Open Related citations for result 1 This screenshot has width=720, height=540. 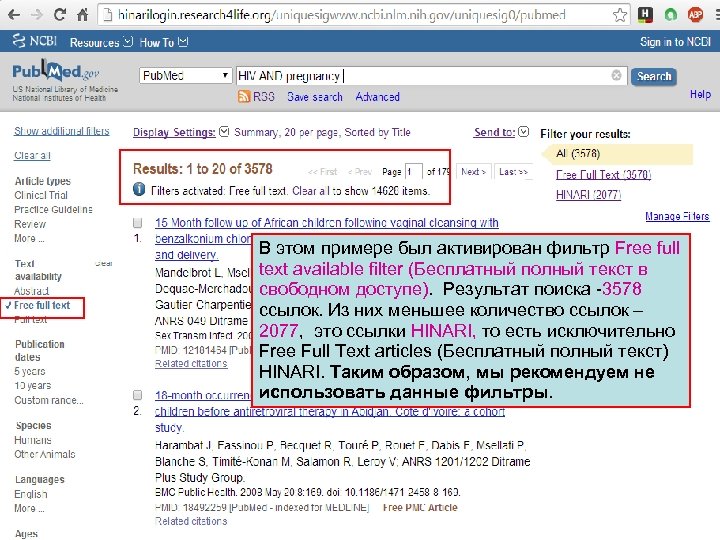click(x=191, y=363)
